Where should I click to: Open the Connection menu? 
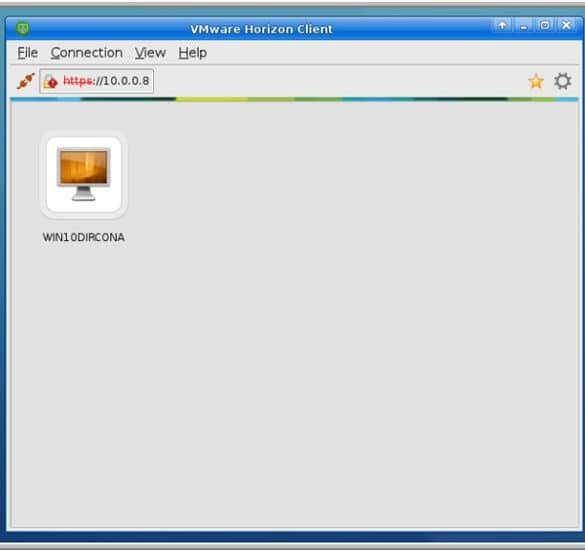[87, 53]
